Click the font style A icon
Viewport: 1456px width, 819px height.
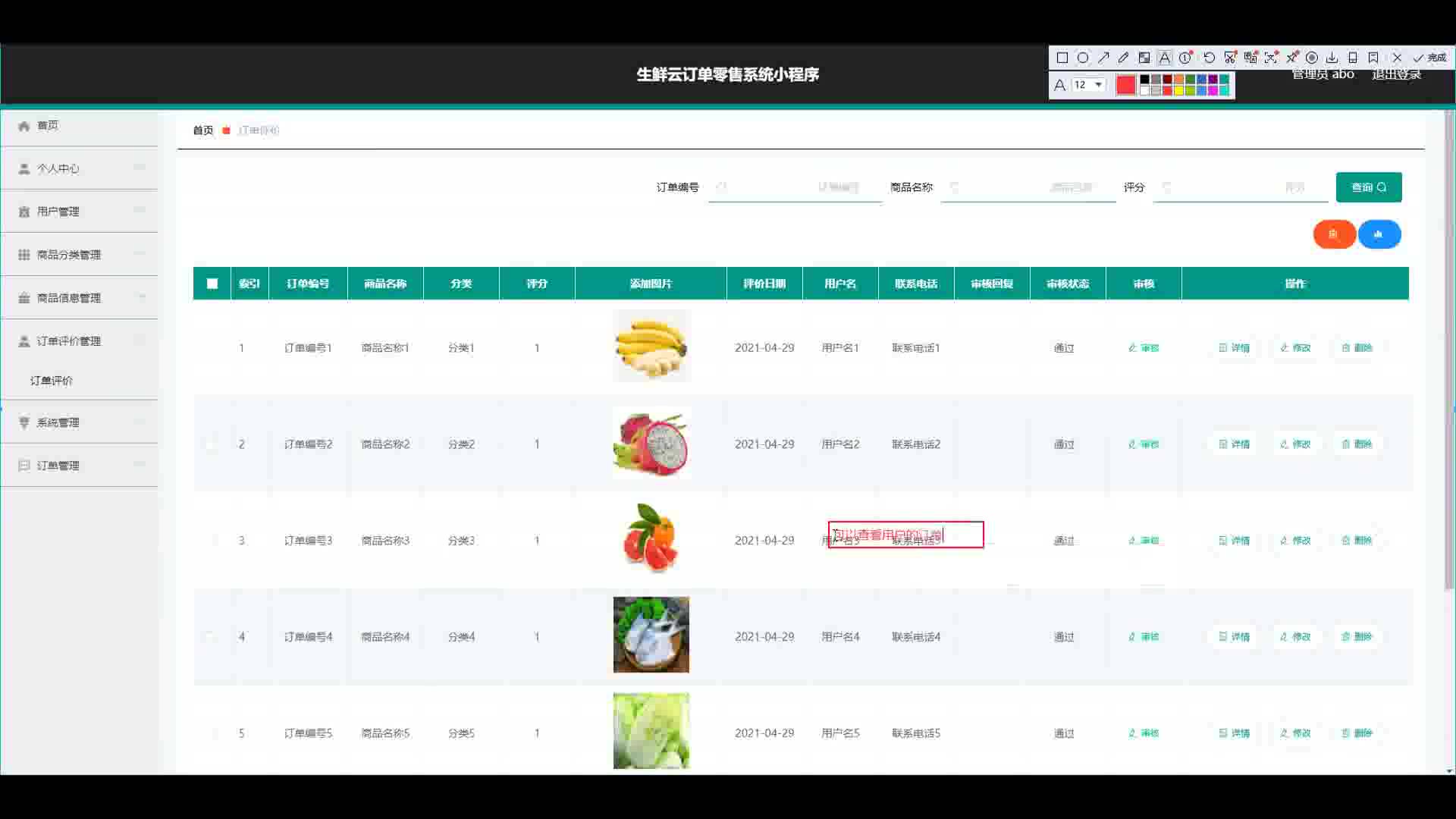click(x=1060, y=85)
